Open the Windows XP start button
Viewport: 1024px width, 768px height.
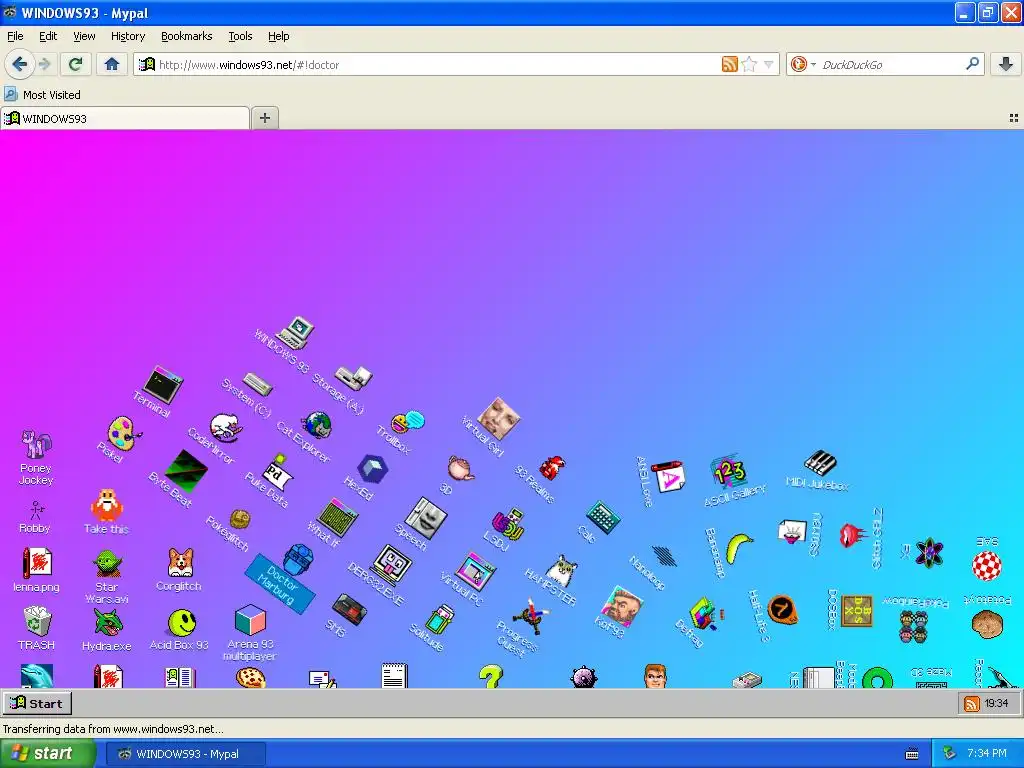47,754
